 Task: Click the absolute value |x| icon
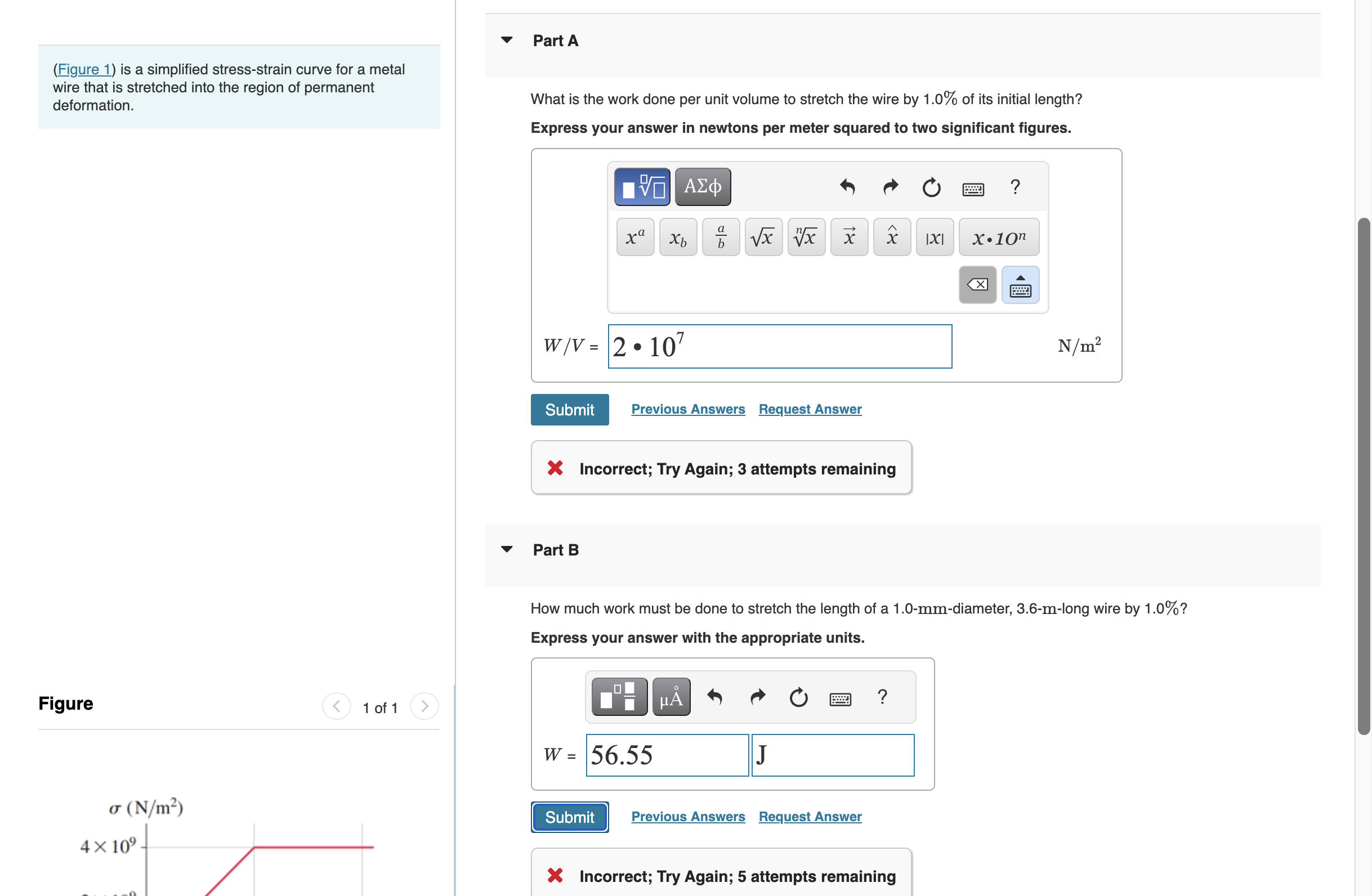pyautogui.click(x=932, y=237)
